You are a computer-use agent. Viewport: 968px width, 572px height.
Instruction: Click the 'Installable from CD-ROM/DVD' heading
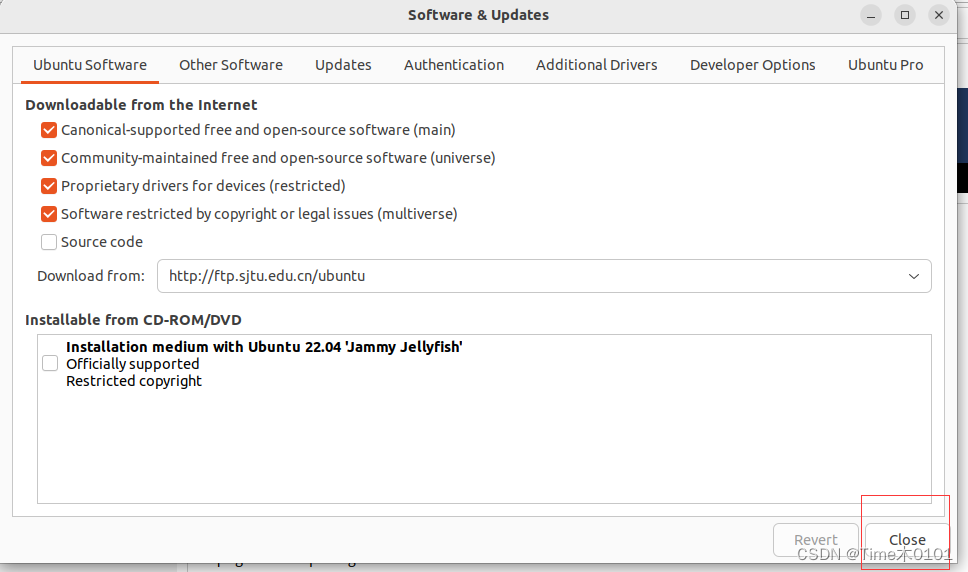133,320
